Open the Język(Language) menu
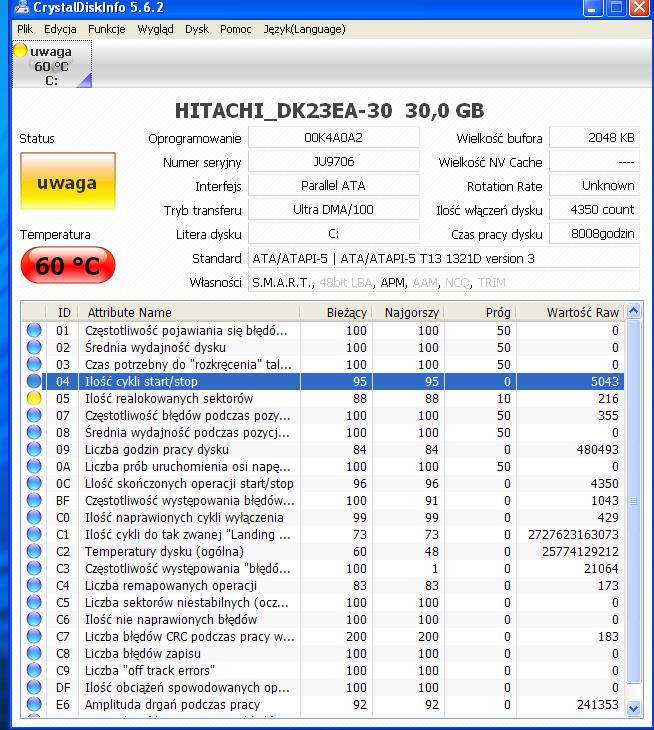The width and height of the screenshot is (654, 730). pyautogui.click(x=304, y=29)
